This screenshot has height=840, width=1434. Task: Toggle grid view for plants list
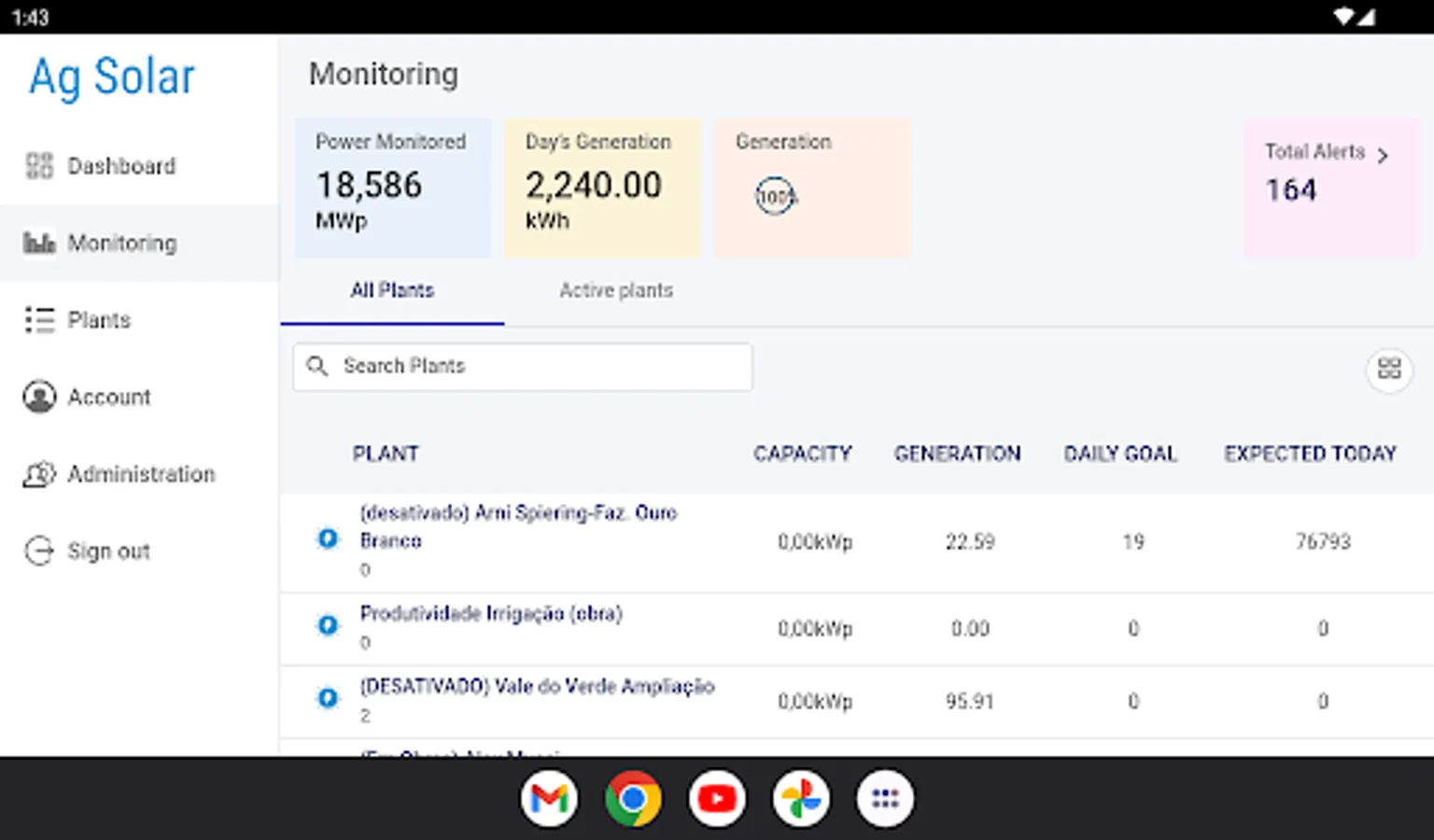1388,369
